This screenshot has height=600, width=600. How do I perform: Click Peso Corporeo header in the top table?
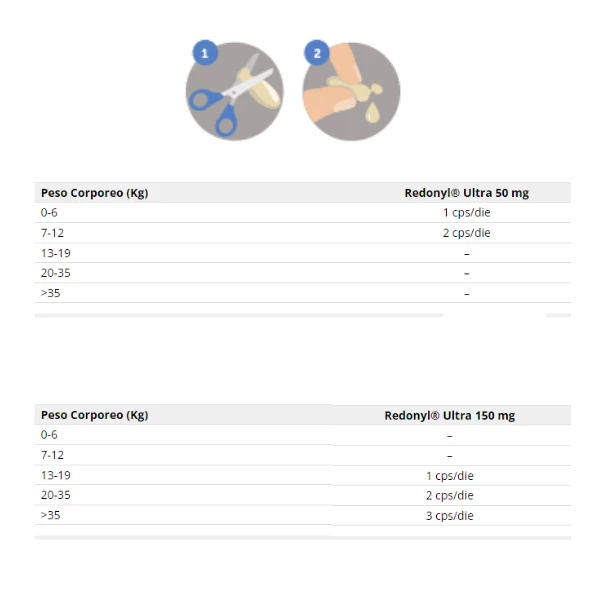pyautogui.click(x=94, y=193)
